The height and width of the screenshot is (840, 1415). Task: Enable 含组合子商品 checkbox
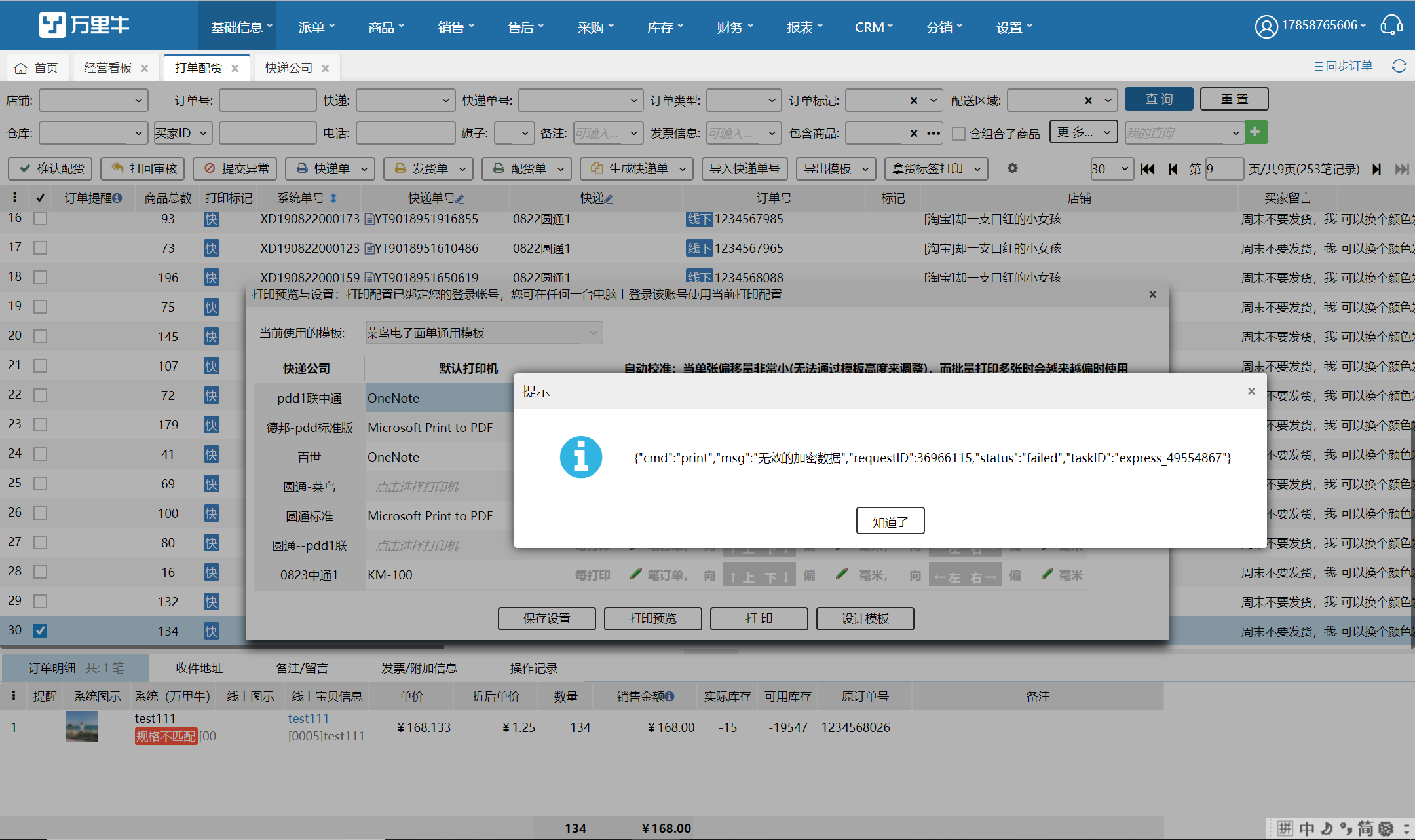point(958,134)
